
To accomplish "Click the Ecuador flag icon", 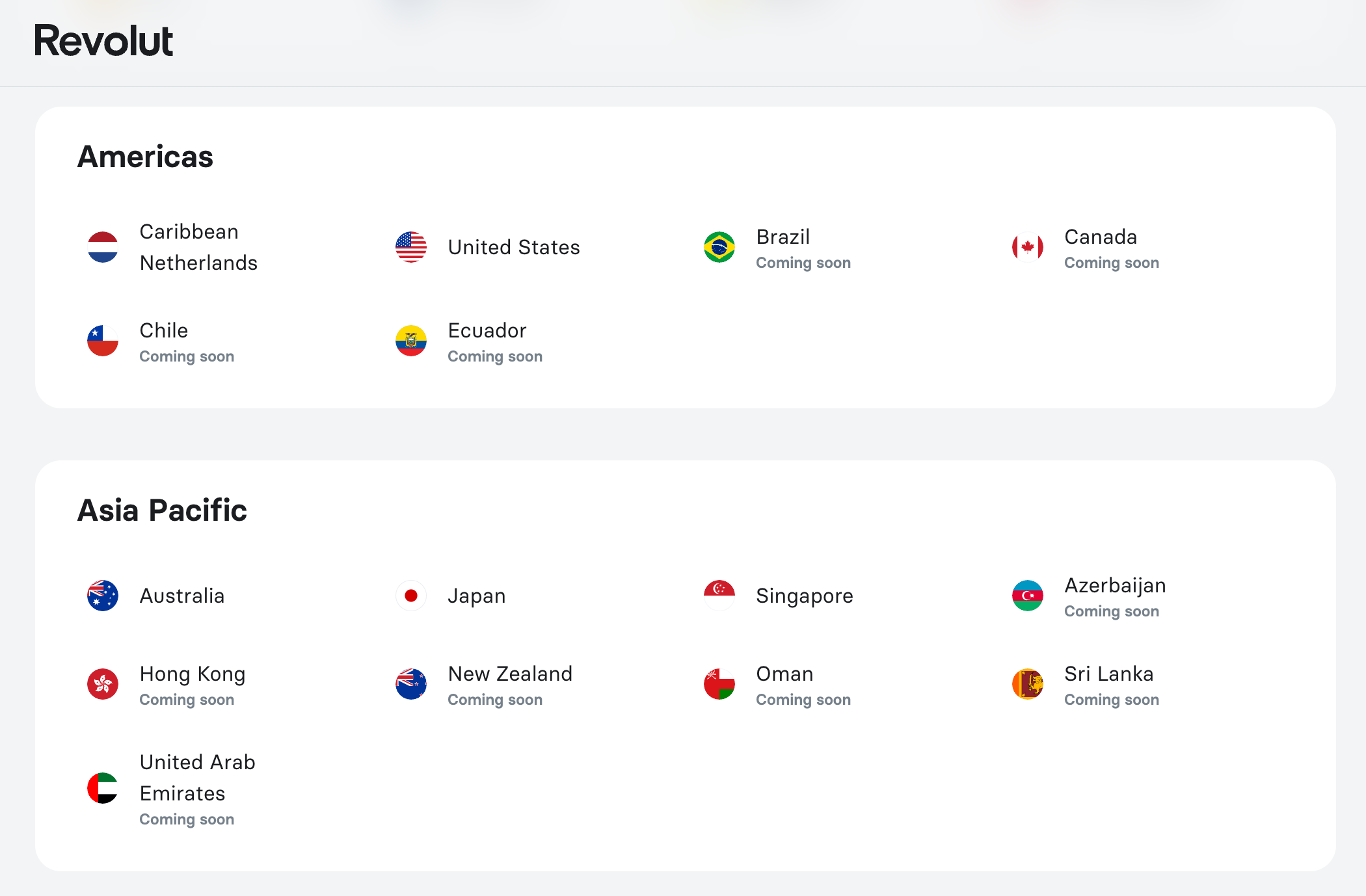I will point(410,341).
